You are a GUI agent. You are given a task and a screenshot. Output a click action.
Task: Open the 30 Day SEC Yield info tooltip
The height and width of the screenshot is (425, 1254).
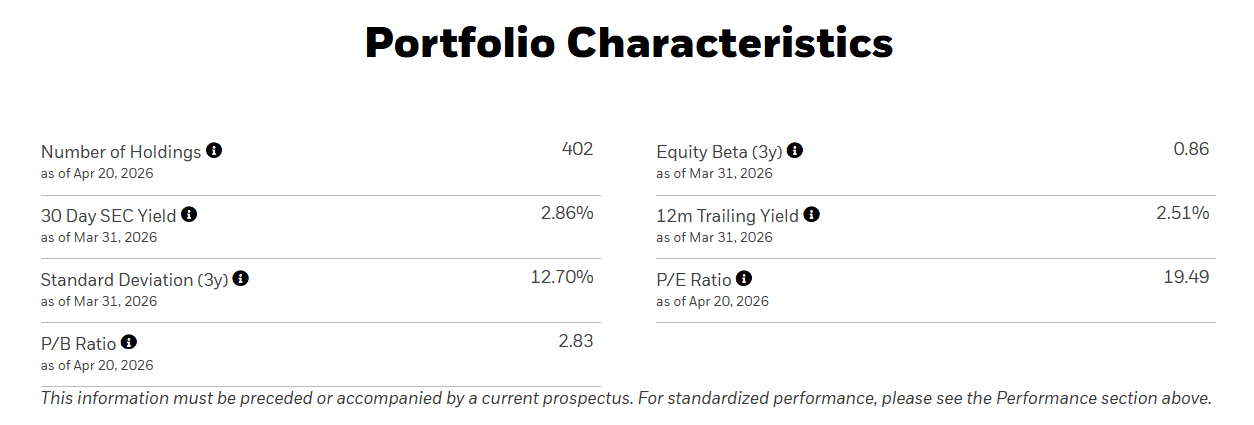click(x=189, y=214)
